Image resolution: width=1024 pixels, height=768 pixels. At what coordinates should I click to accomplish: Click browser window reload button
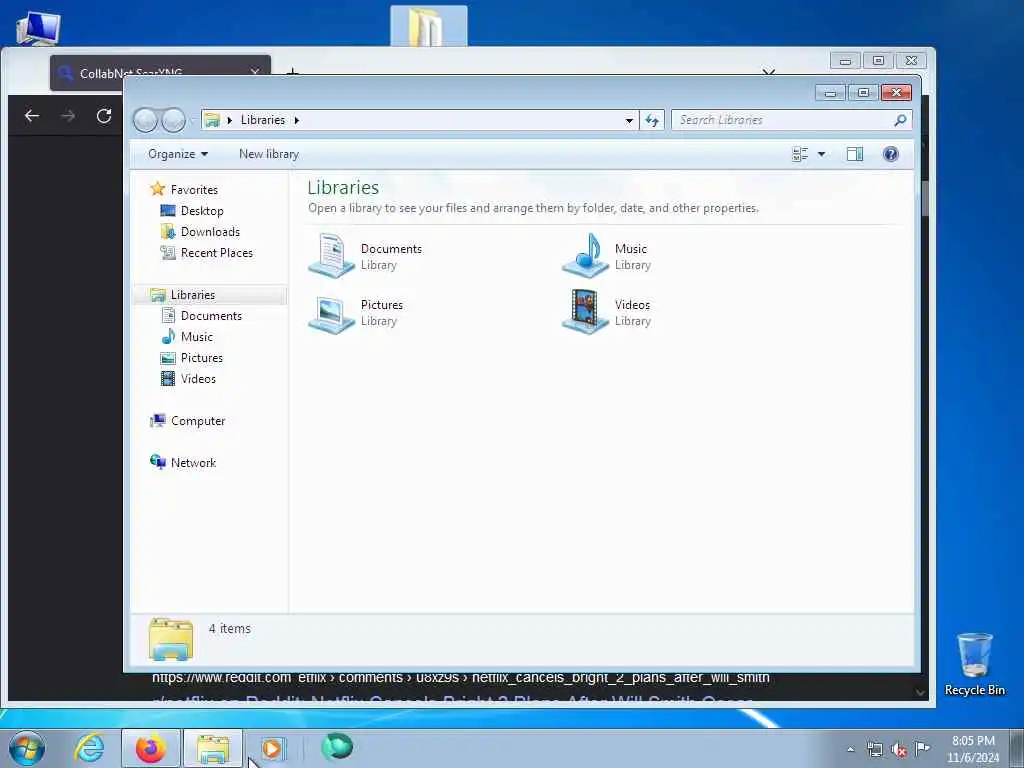click(x=104, y=116)
